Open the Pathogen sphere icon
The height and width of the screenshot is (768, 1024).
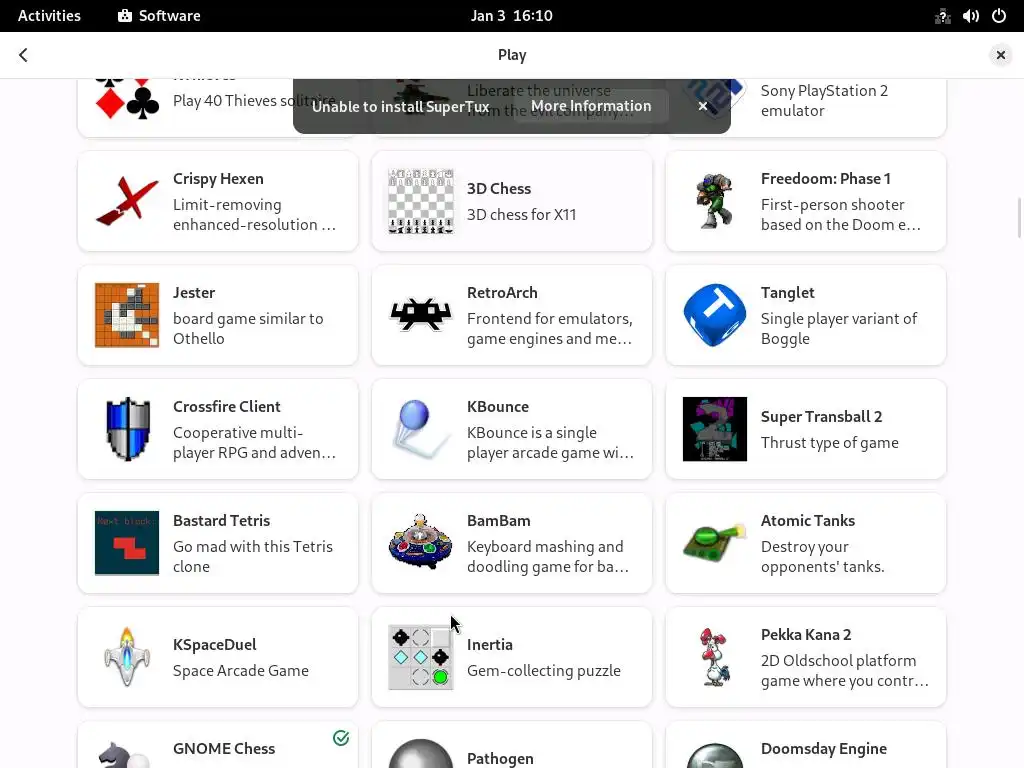(x=421, y=754)
